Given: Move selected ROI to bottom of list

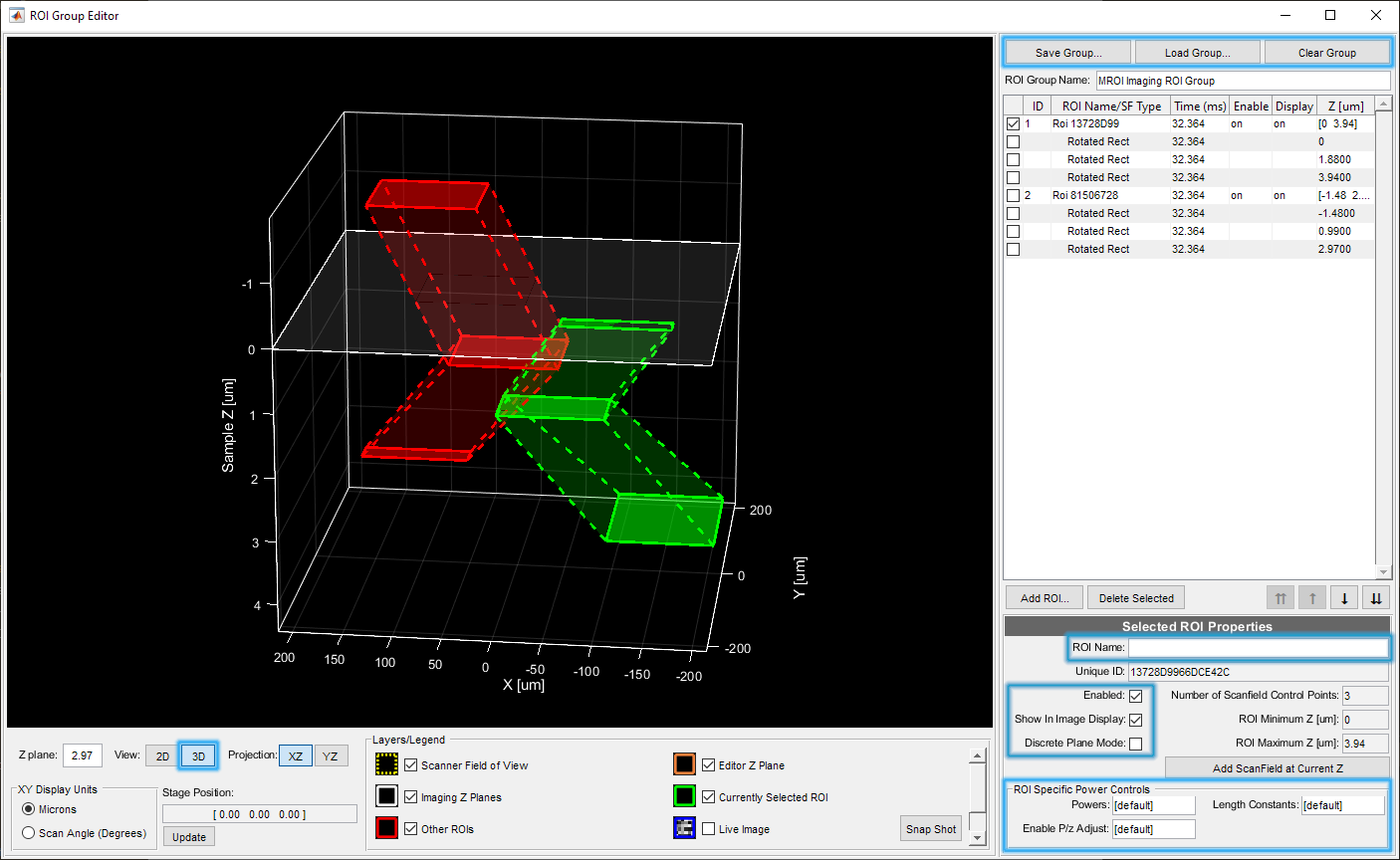Looking at the screenshot, I should point(1376,598).
